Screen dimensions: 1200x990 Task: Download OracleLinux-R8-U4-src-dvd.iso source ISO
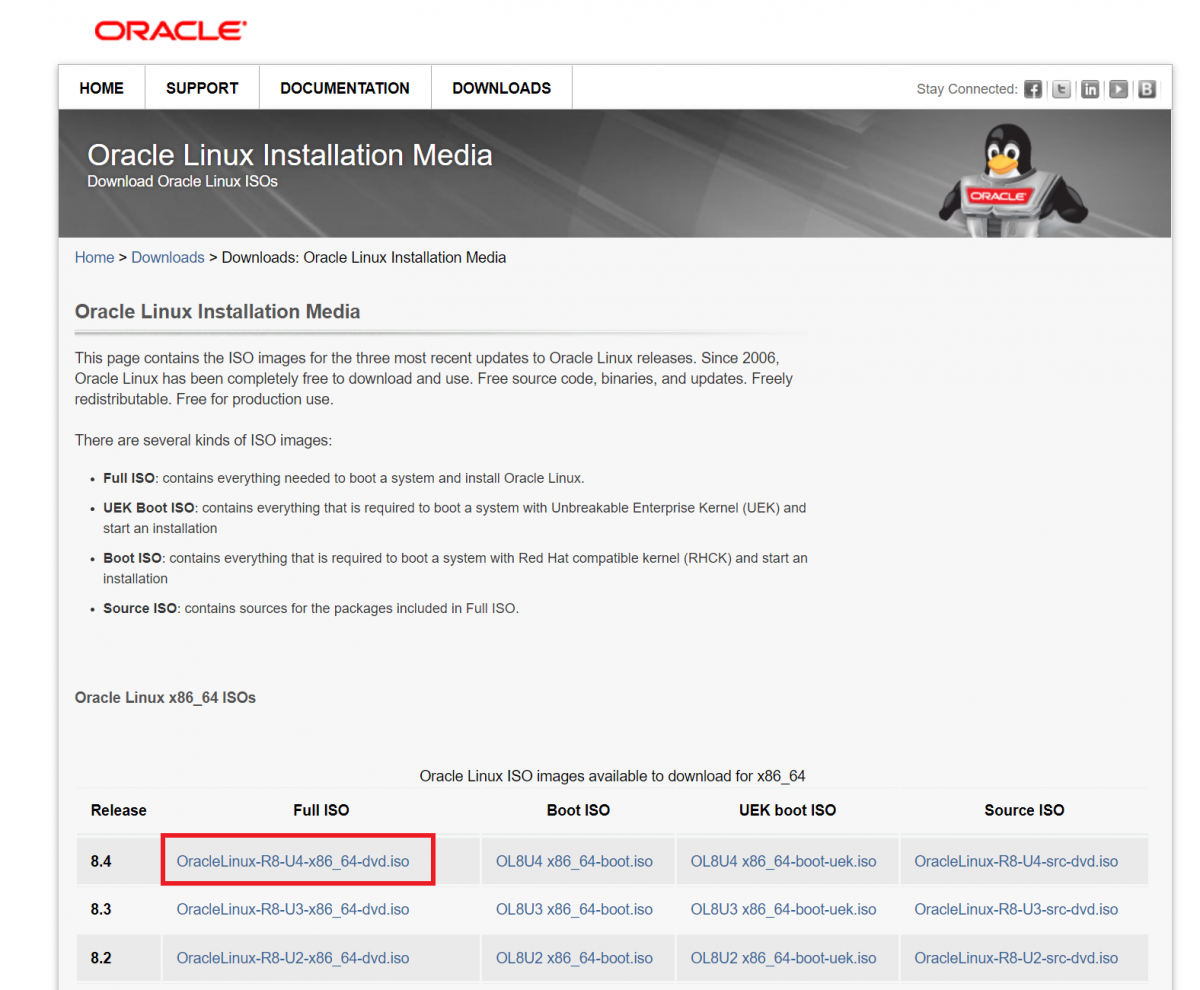click(x=1024, y=860)
